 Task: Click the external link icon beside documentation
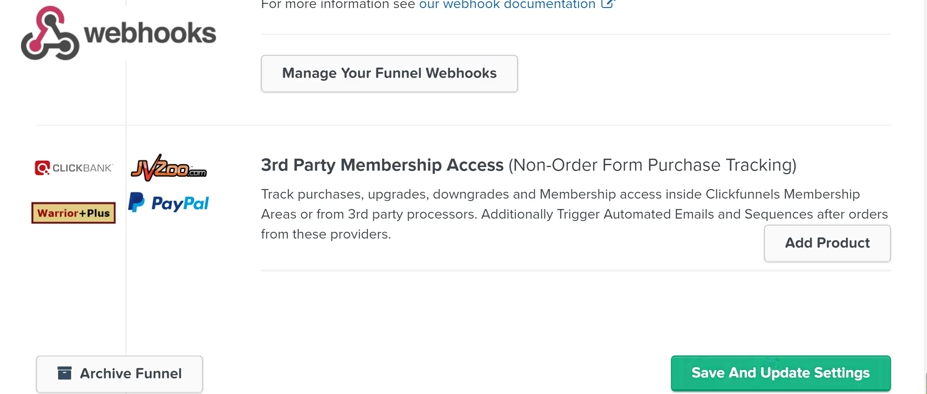(x=608, y=4)
